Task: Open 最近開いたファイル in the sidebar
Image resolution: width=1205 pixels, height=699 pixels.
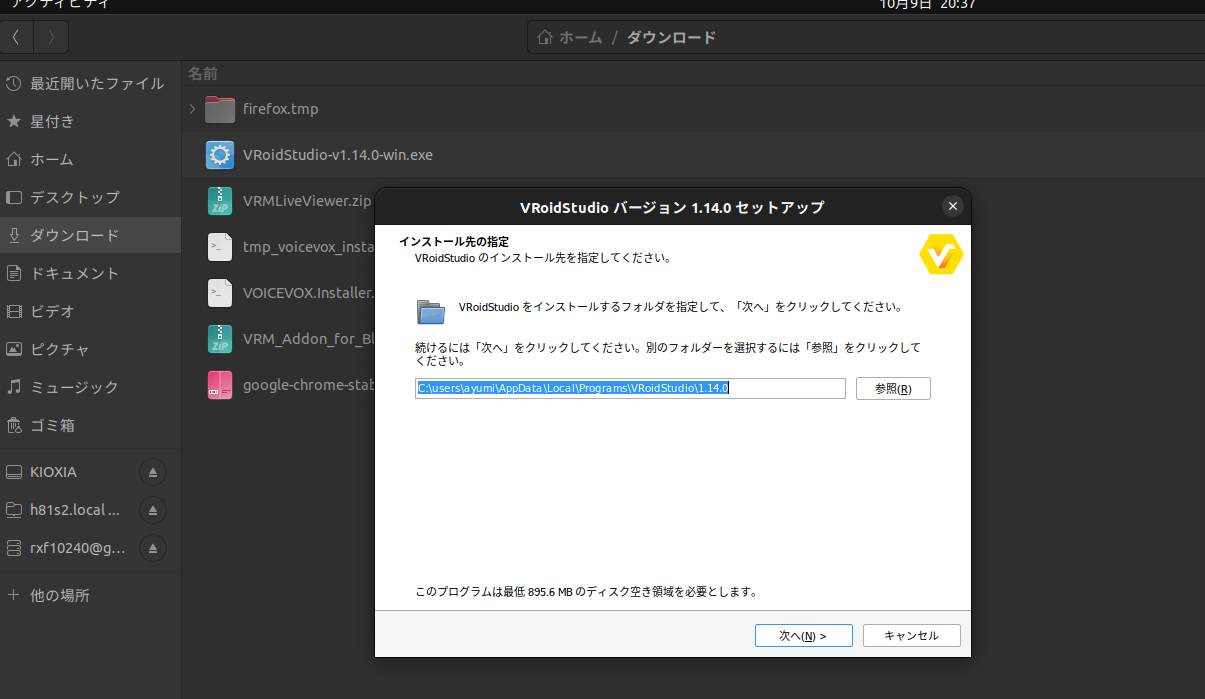Action: [x=90, y=83]
